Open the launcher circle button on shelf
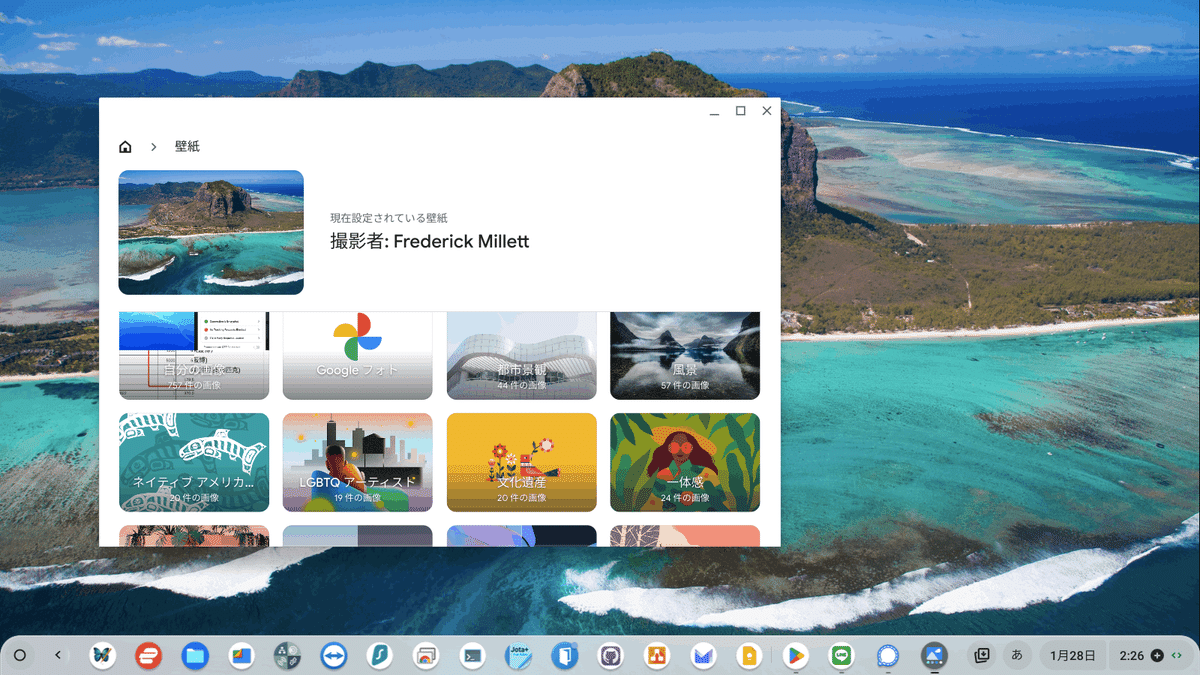The height and width of the screenshot is (675, 1200). pos(19,656)
